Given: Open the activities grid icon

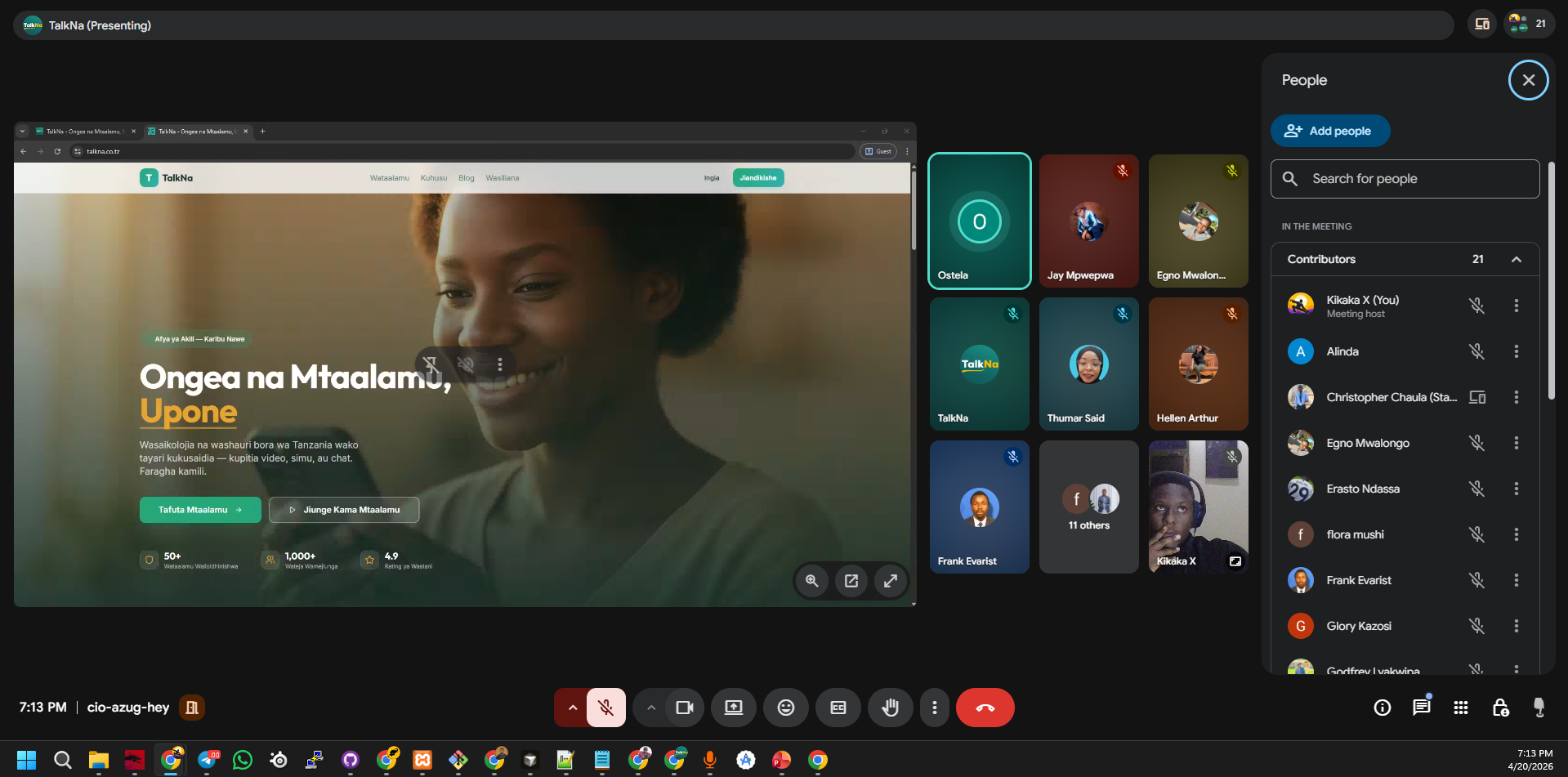Looking at the screenshot, I should tap(1461, 708).
